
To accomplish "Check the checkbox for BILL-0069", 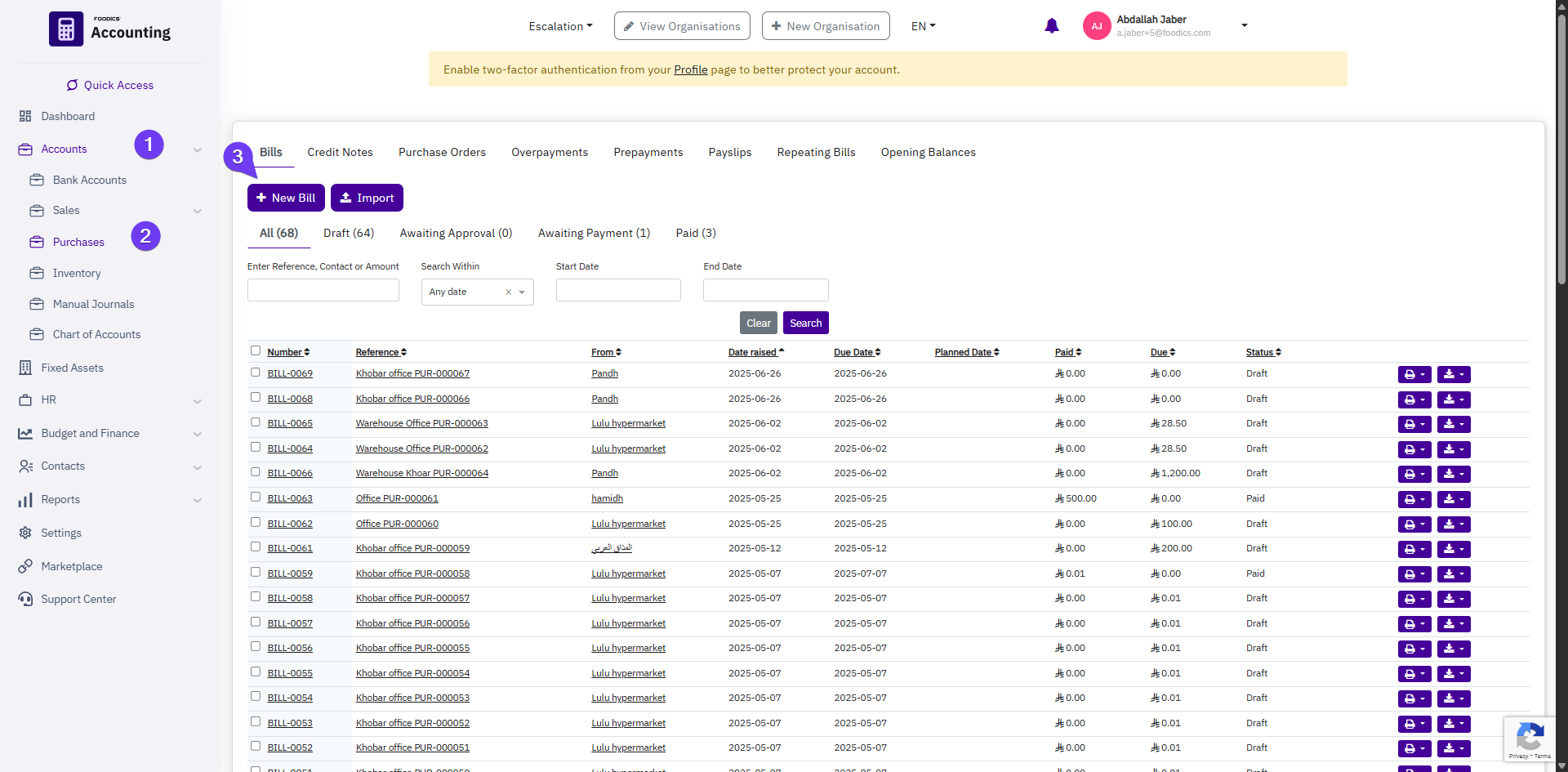I will pyautogui.click(x=254, y=373).
